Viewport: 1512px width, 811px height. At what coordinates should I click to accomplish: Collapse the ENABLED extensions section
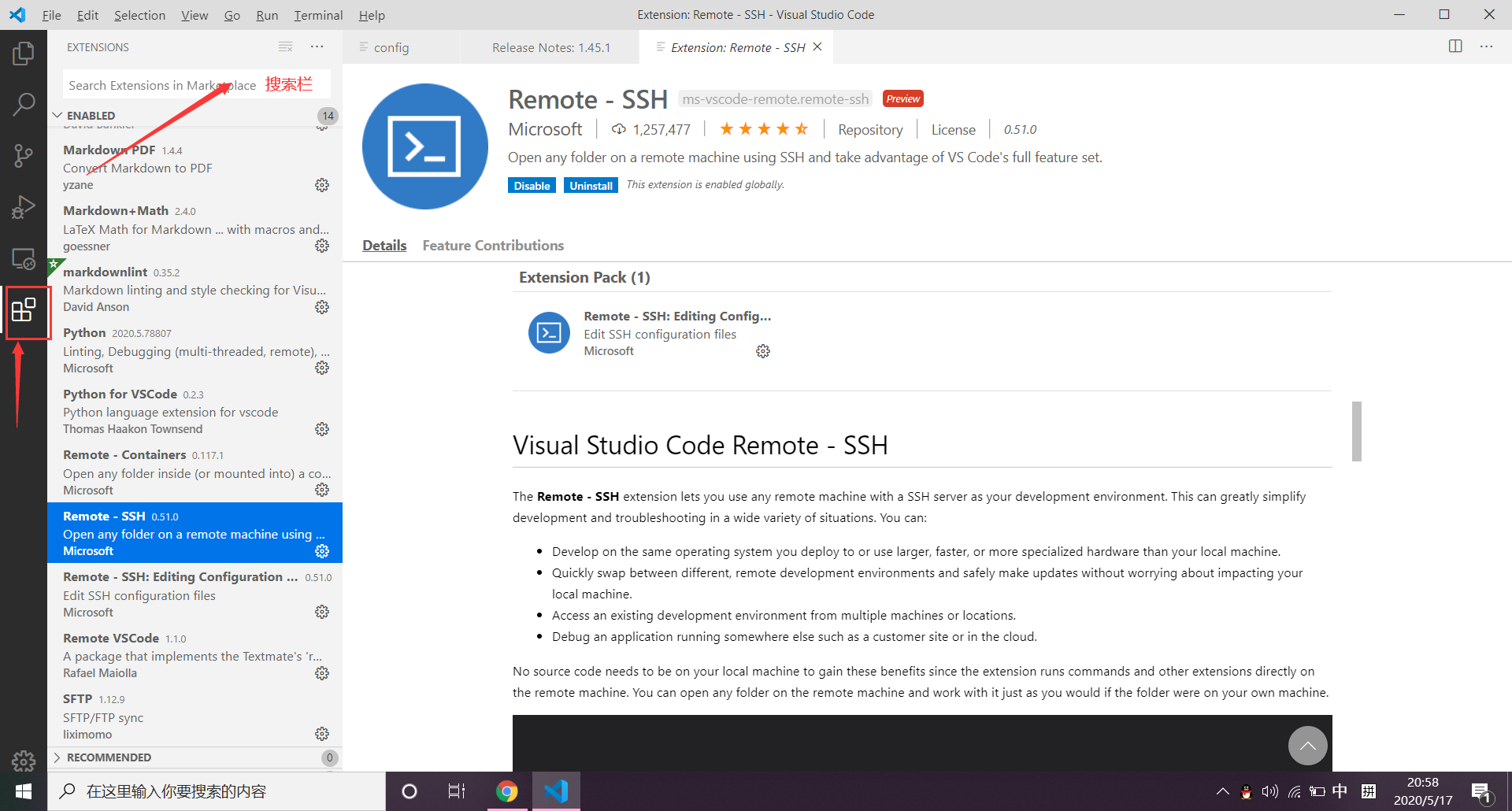point(57,115)
